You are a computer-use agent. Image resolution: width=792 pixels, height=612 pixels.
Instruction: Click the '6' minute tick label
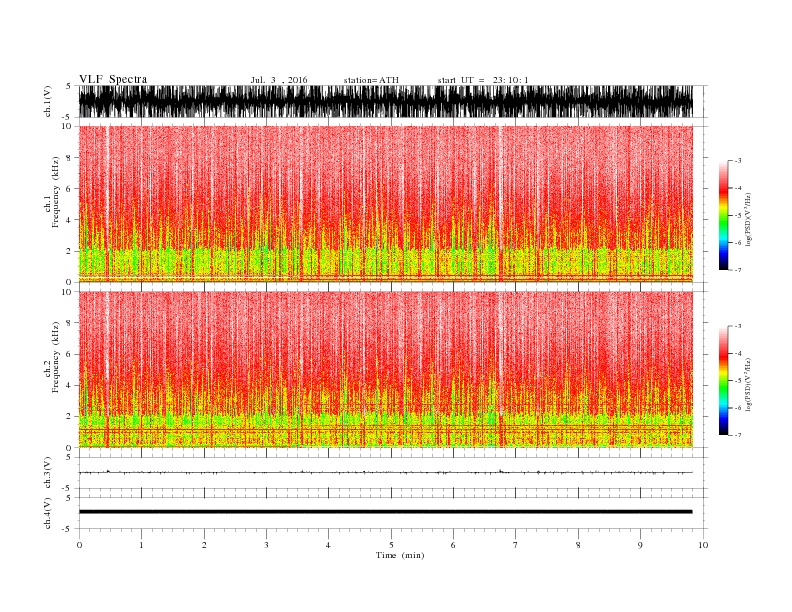point(453,545)
